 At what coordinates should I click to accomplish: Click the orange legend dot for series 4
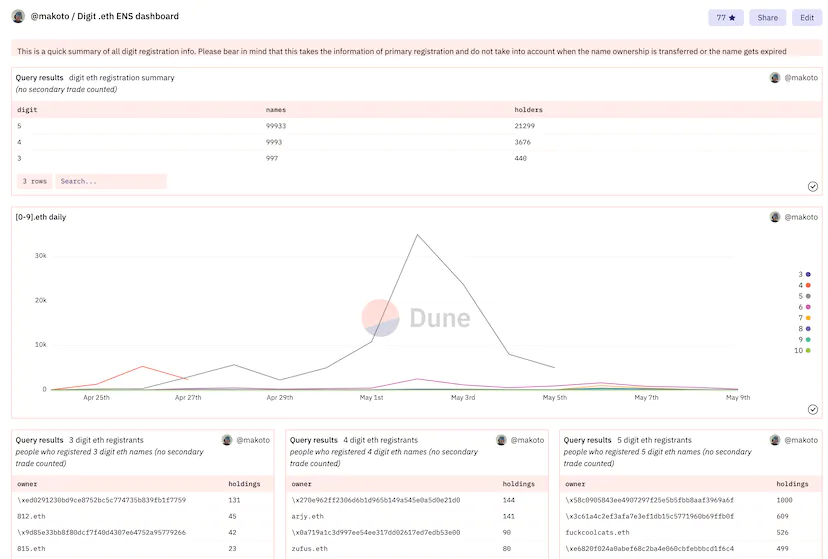pyautogui.click(x=808, y=285)
